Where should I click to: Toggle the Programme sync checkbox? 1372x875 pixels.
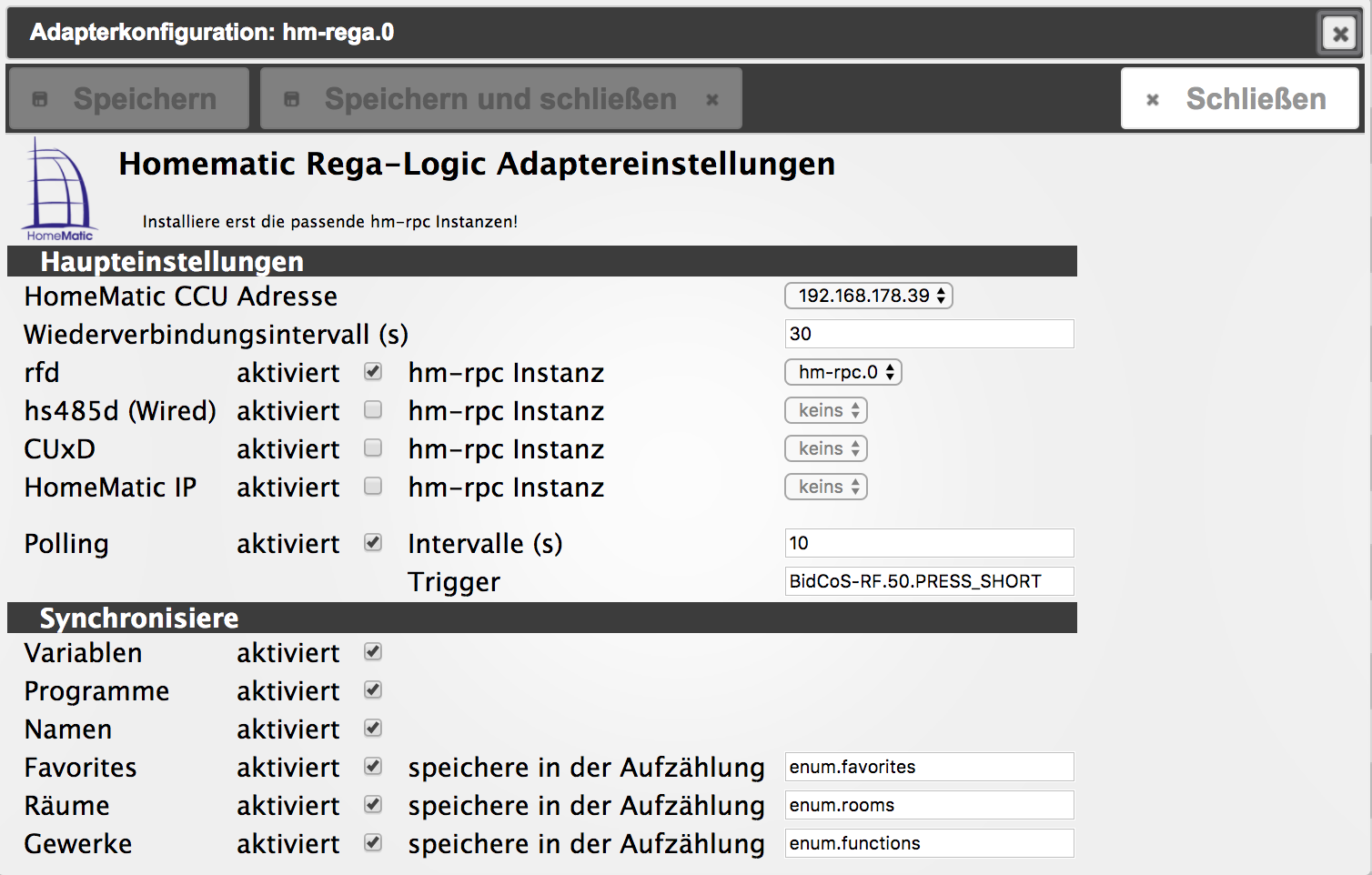click(x=373, y=689)
